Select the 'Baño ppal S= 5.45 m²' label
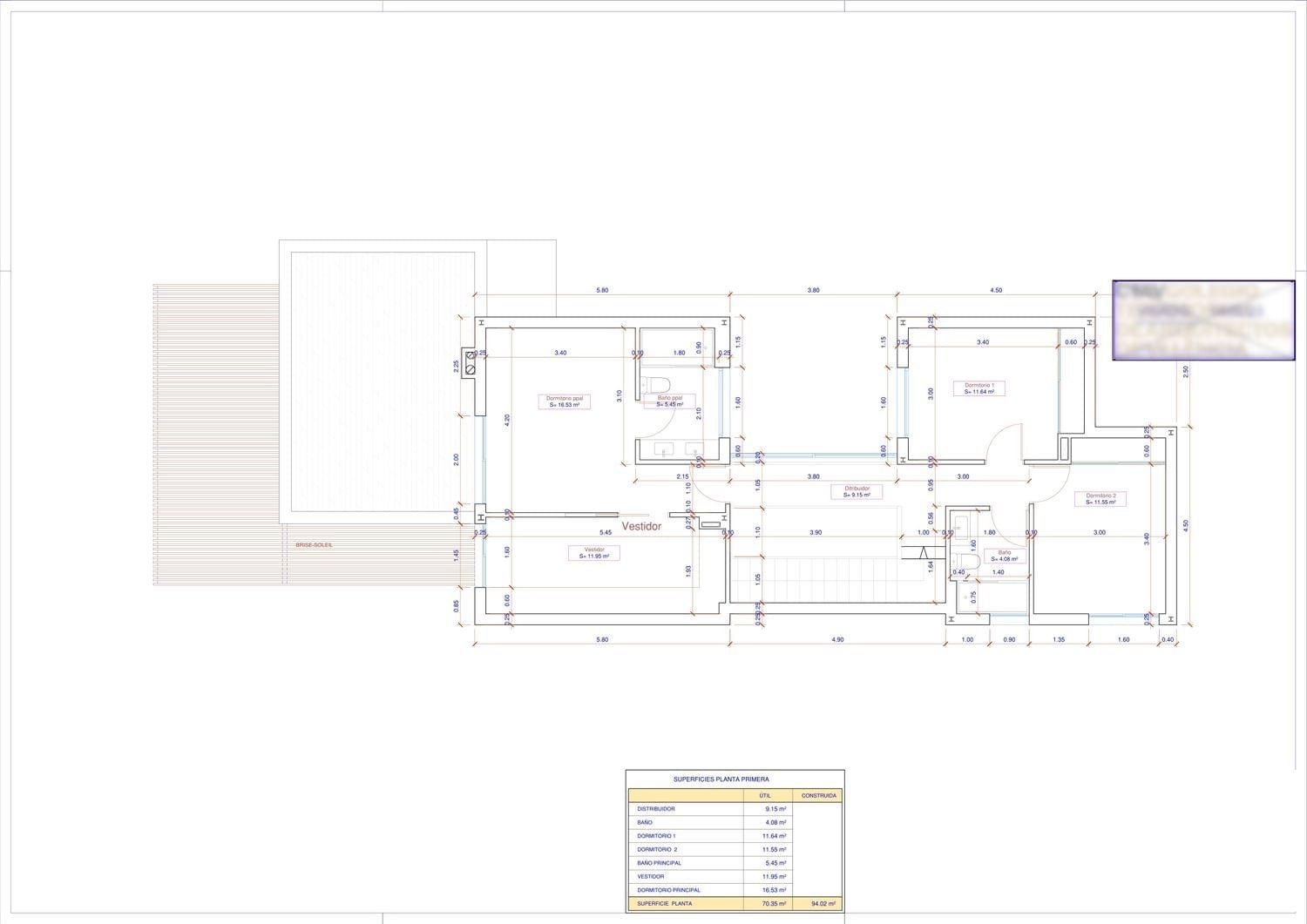Image resolution: width=1307 pixels, height=924 pixels. click(x=670, y=401)
